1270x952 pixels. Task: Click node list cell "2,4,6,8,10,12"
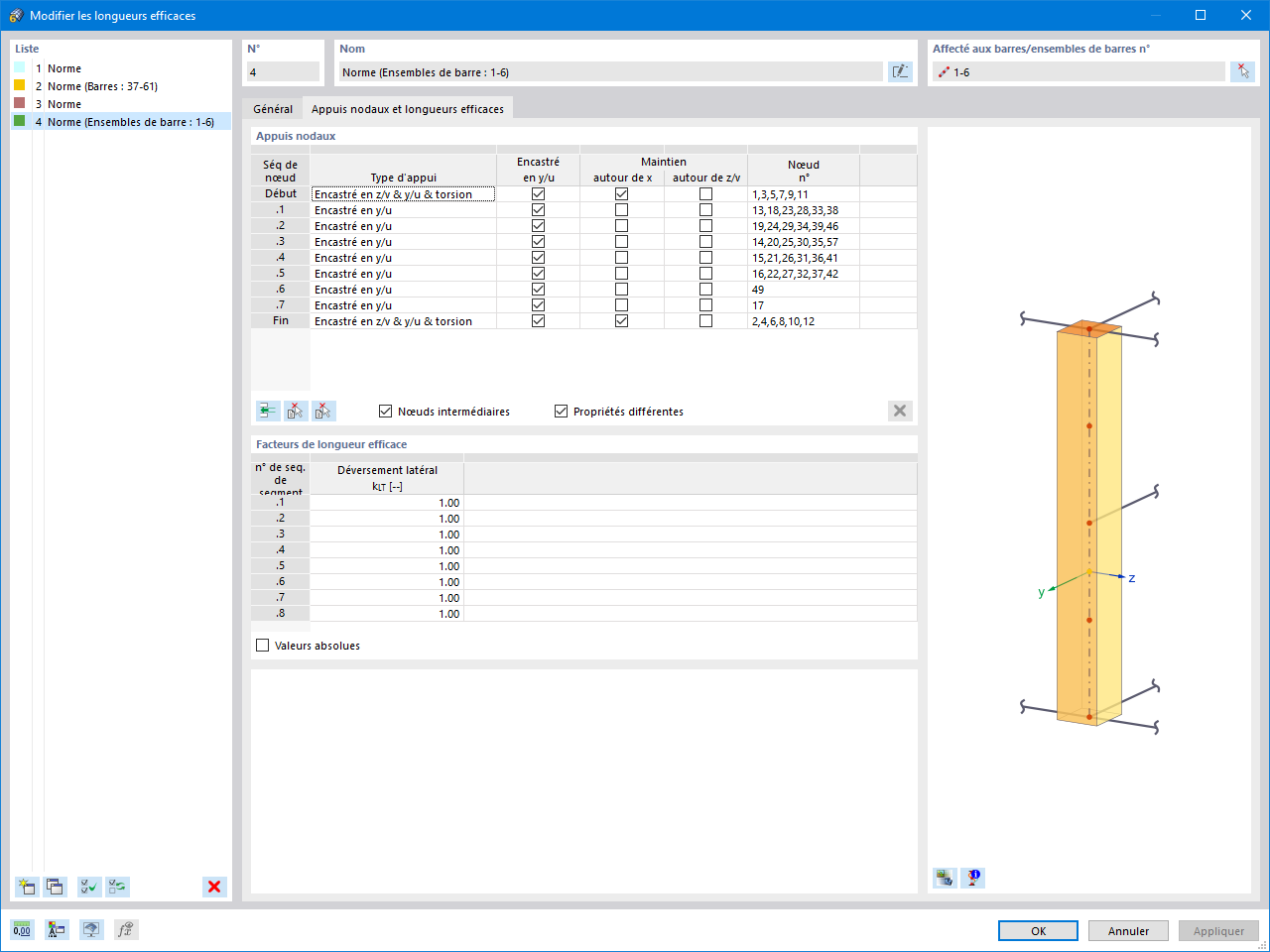[x=804, y=321]
